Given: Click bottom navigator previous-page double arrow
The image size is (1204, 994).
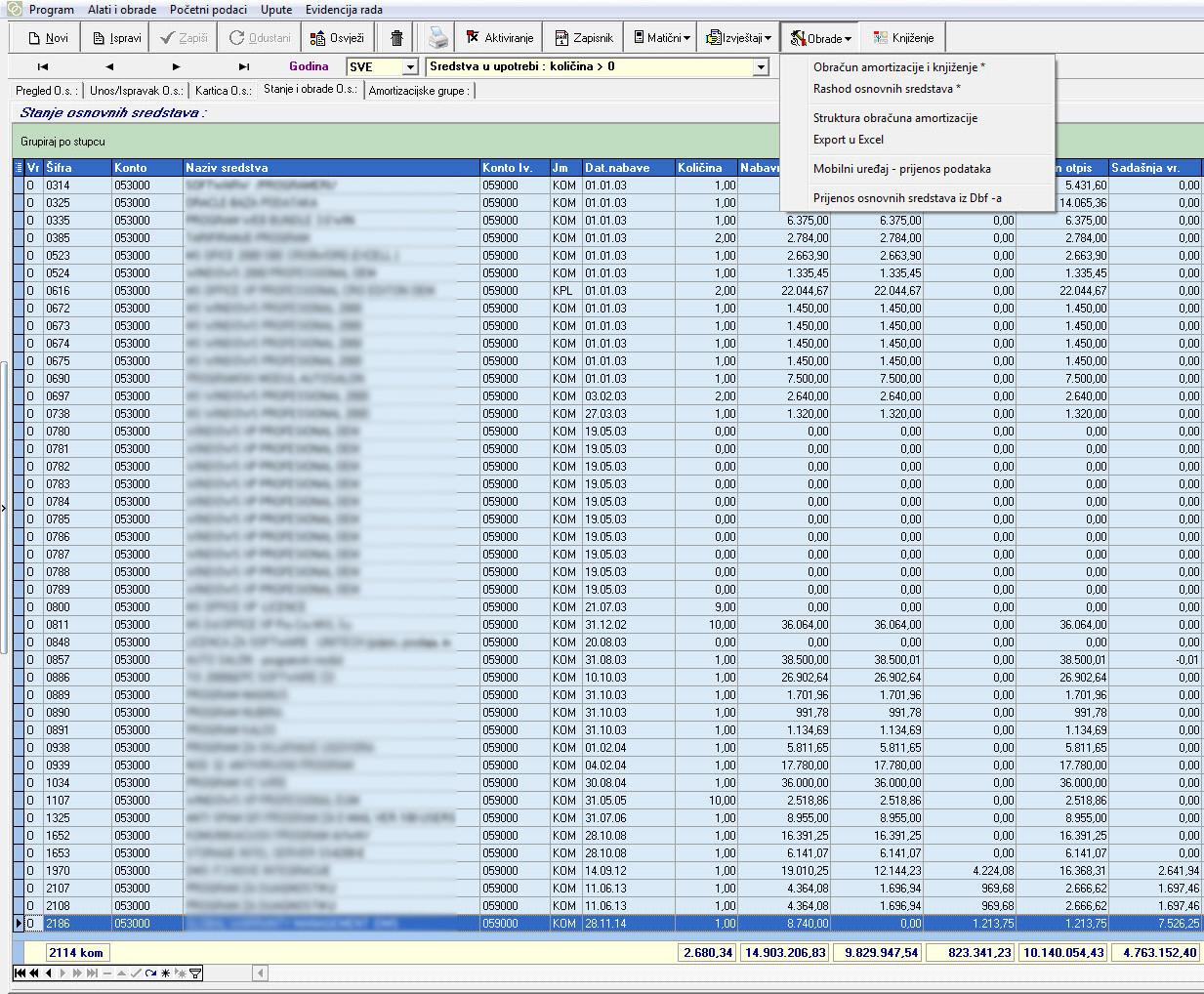Looking at the screenshot, I should click(34, 973).
